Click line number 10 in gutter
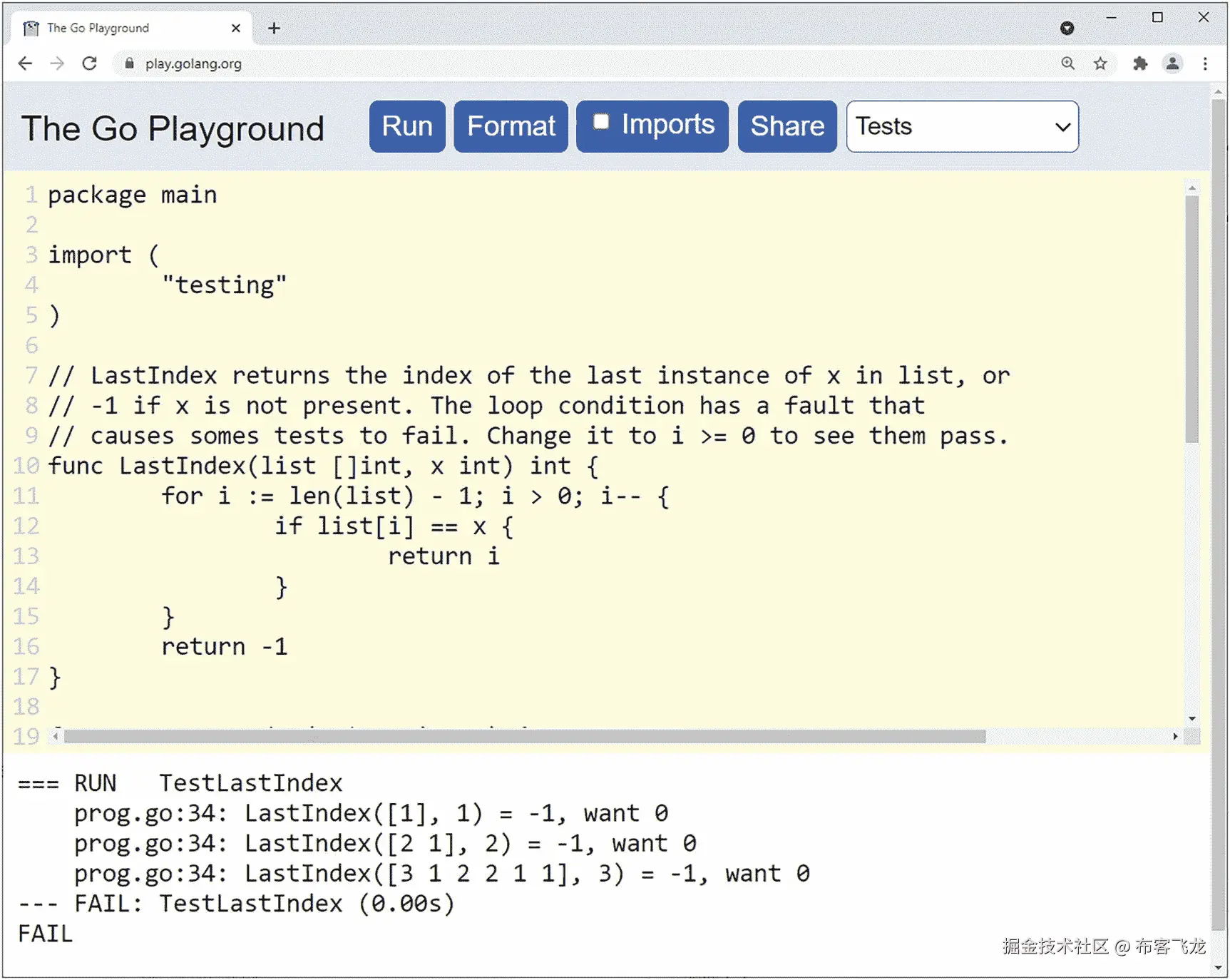The width and height of the screenshot is (1230, 980). coord(26,466)
